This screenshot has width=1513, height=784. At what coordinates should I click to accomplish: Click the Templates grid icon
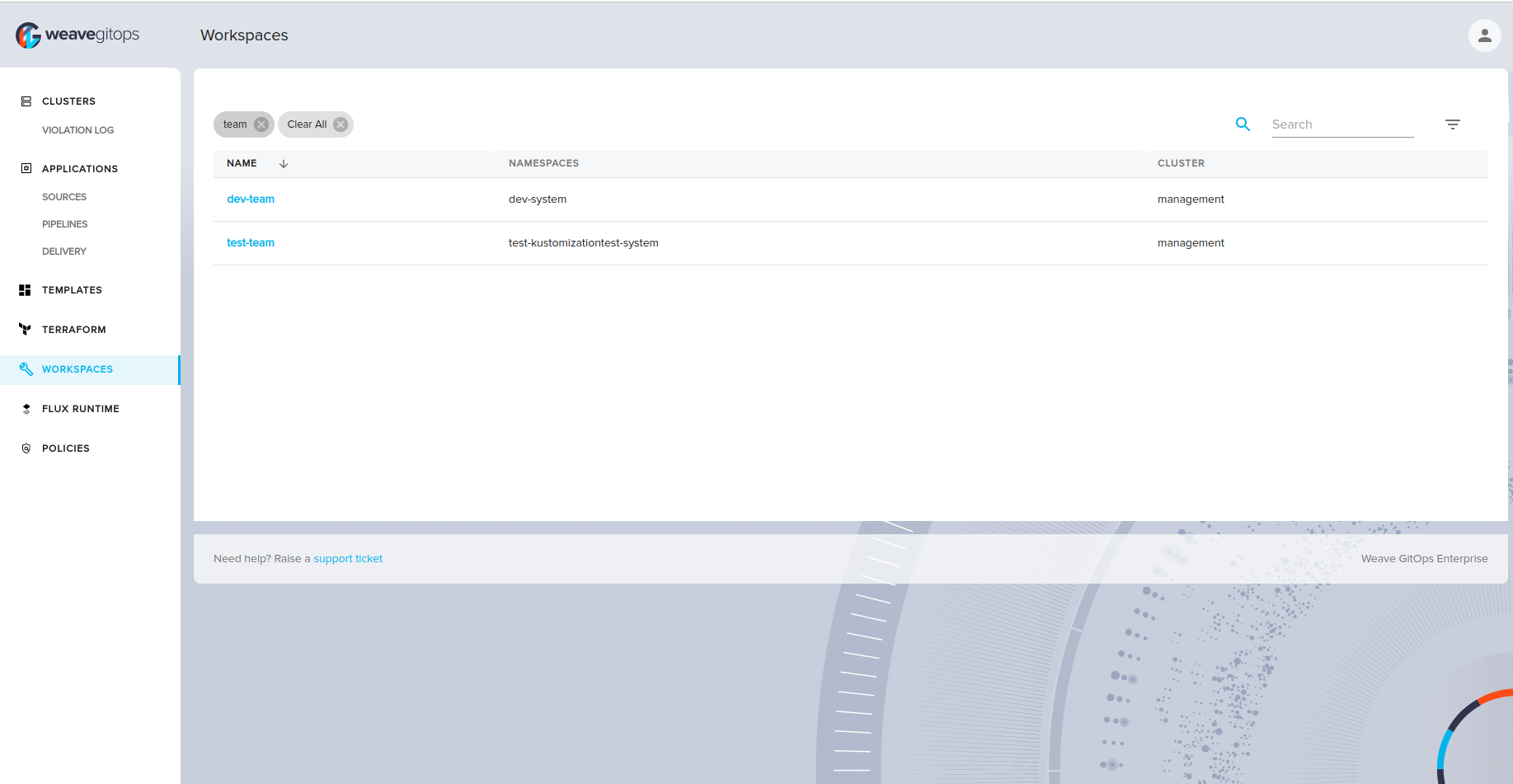(25, 290)
